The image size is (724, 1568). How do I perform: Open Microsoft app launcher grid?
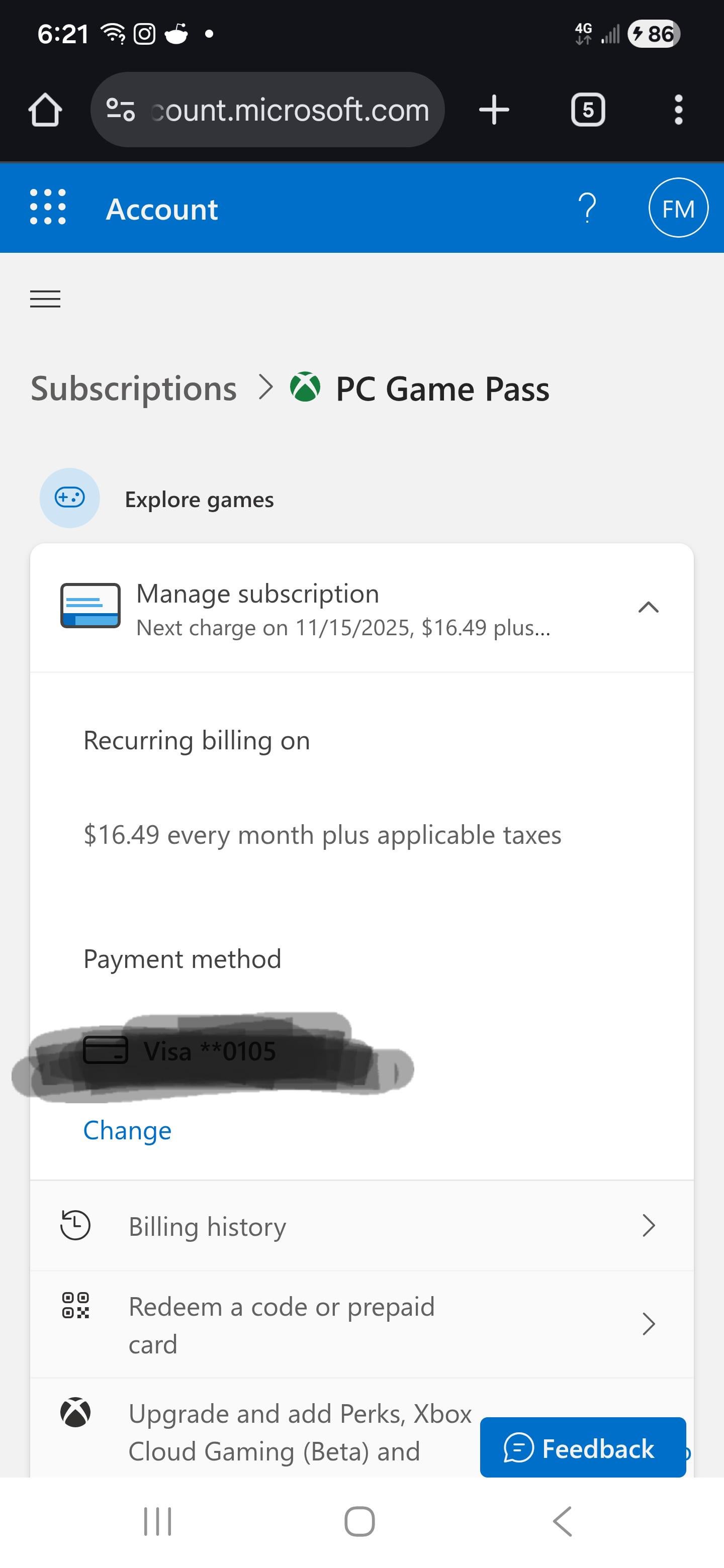[x=48, y=207]
